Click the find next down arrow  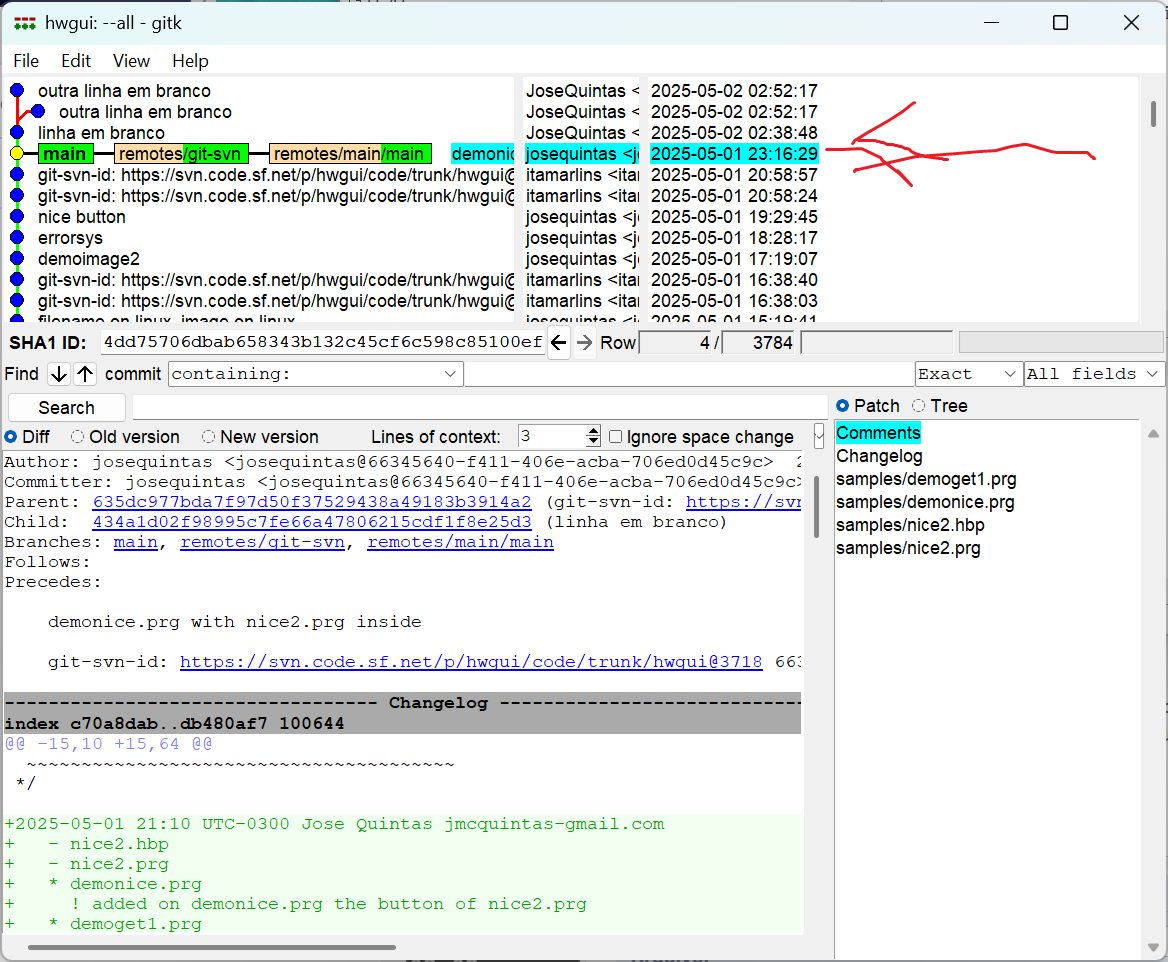[x=59, y=374]
